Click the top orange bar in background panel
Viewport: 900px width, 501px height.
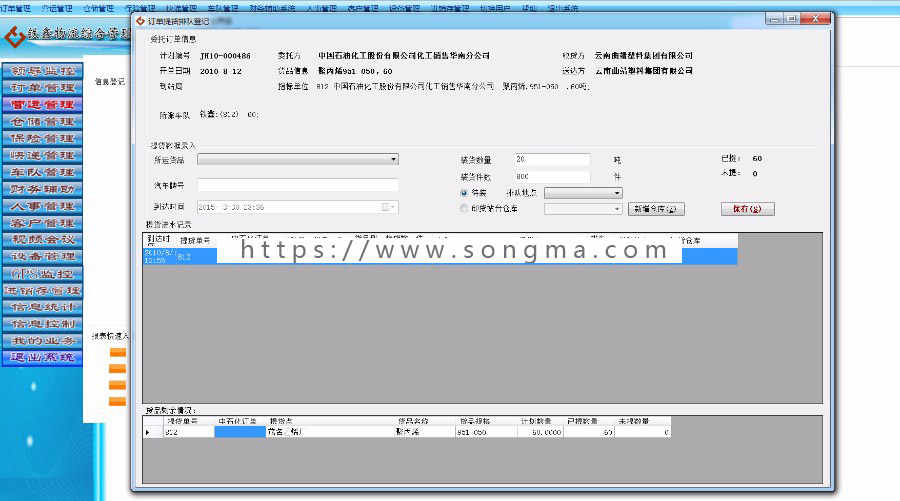(x=118, y=352)
